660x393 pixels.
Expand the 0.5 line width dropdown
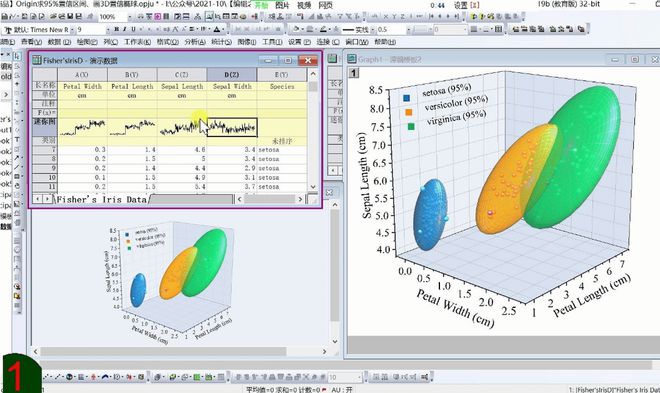coord(408,29)
